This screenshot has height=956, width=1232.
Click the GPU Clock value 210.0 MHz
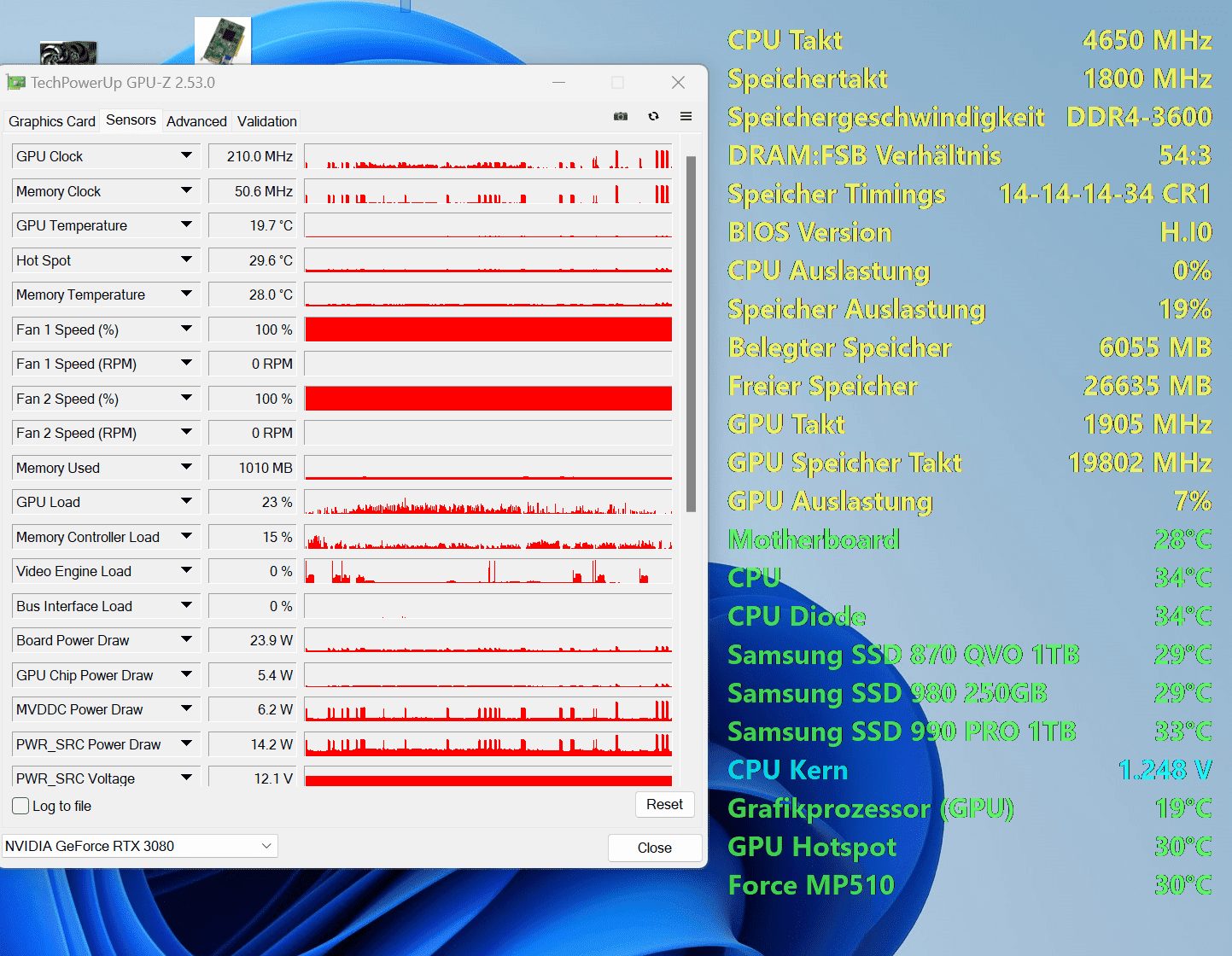[x=252, y=156]
